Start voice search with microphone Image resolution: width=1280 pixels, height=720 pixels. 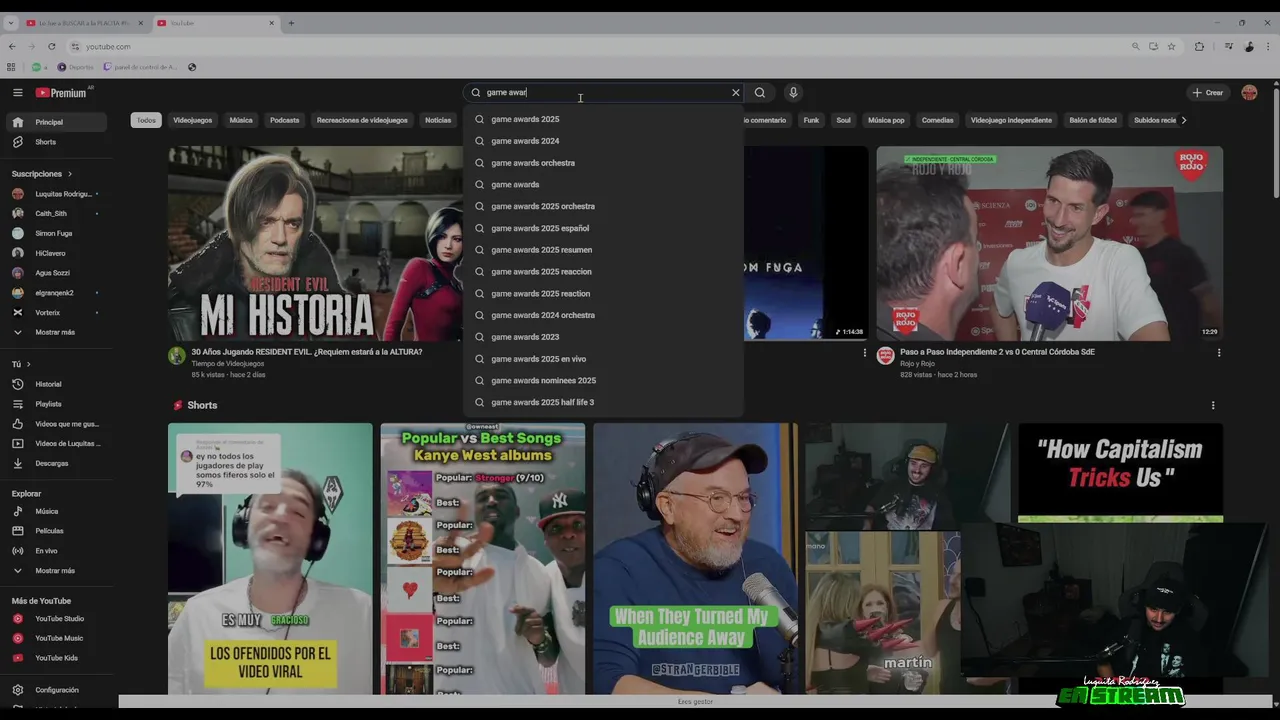(793, 92)
